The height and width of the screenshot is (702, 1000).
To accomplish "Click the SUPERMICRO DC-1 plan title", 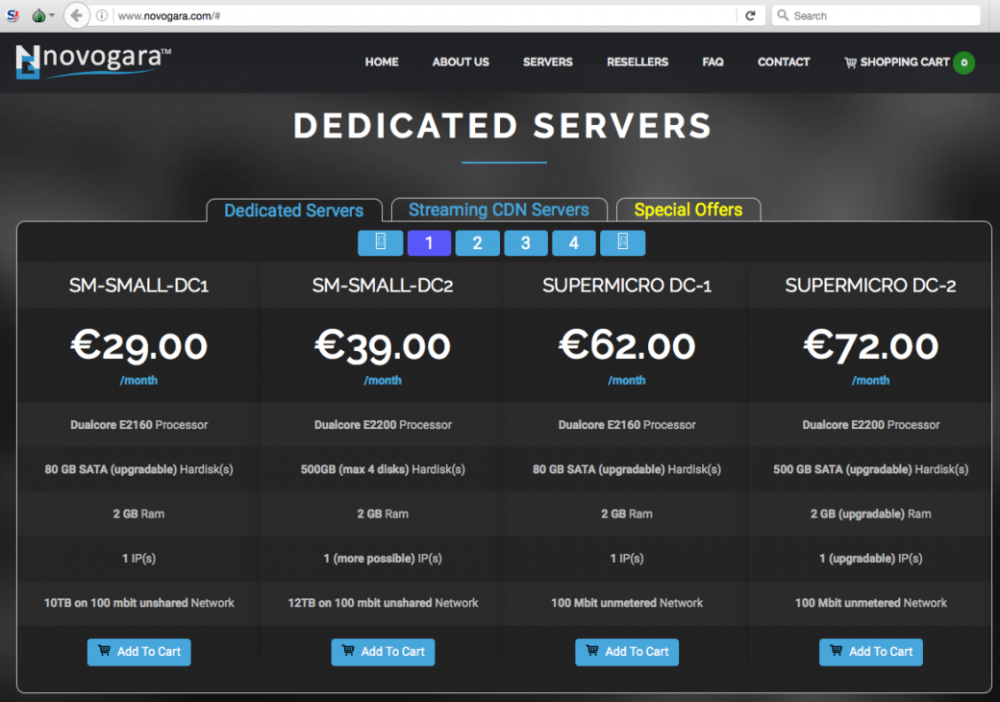I will (627, 286).
